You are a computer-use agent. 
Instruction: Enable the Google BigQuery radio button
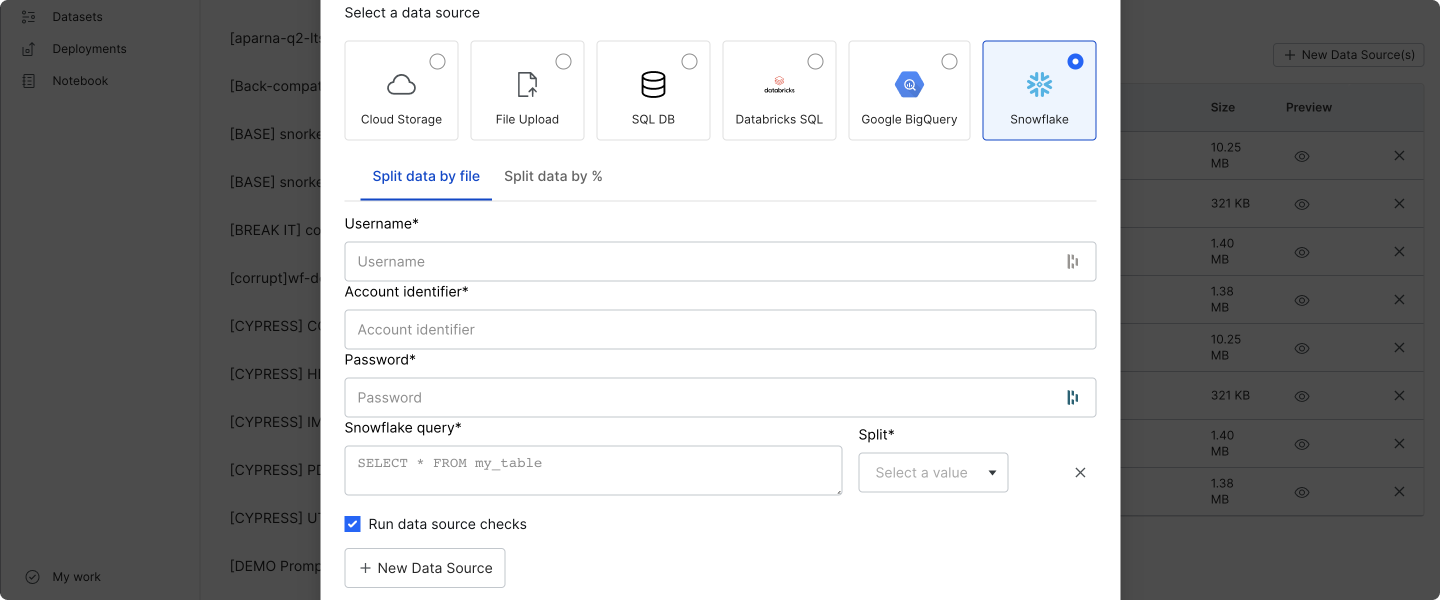coord(949,62)
